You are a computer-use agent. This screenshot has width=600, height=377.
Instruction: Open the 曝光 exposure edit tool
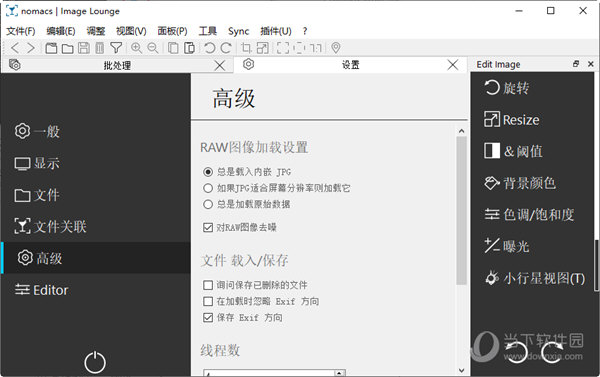pos(506,246)
